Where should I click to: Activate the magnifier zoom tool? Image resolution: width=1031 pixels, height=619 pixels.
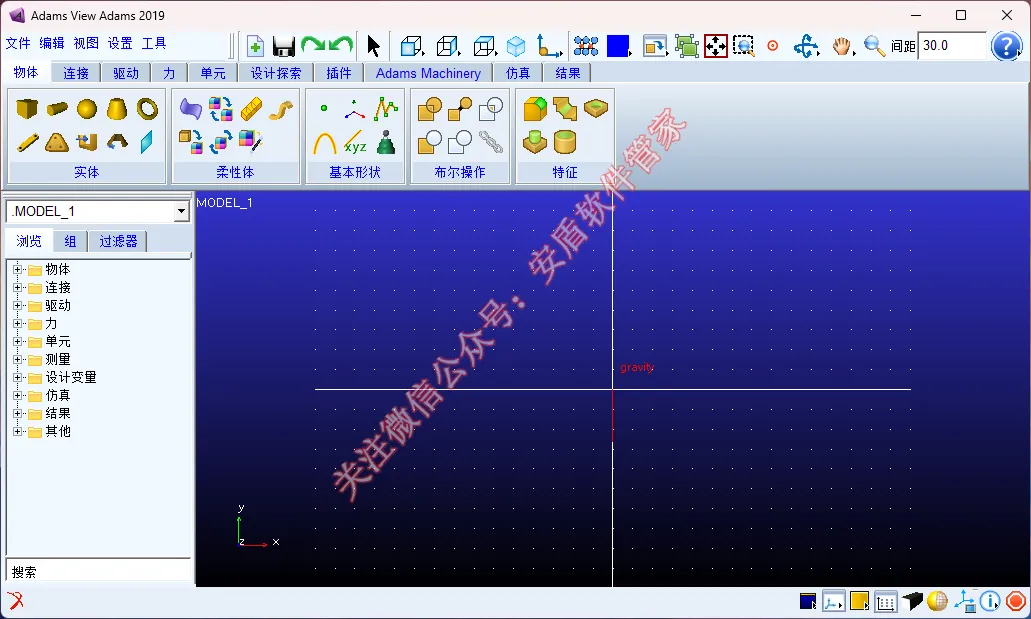point(874,46)
